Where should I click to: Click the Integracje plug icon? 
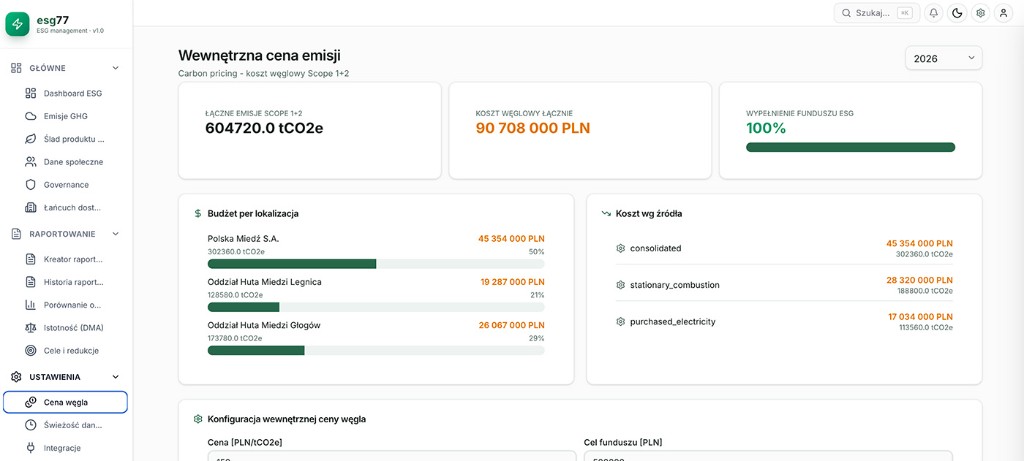click(x=30, y=448)
